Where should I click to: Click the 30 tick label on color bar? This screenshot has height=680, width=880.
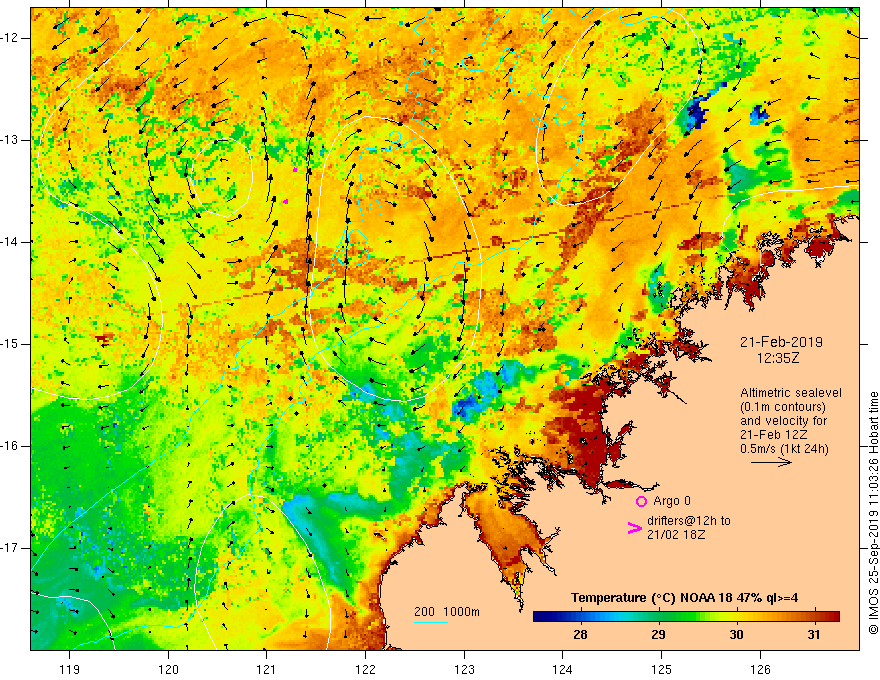[736, 635]
